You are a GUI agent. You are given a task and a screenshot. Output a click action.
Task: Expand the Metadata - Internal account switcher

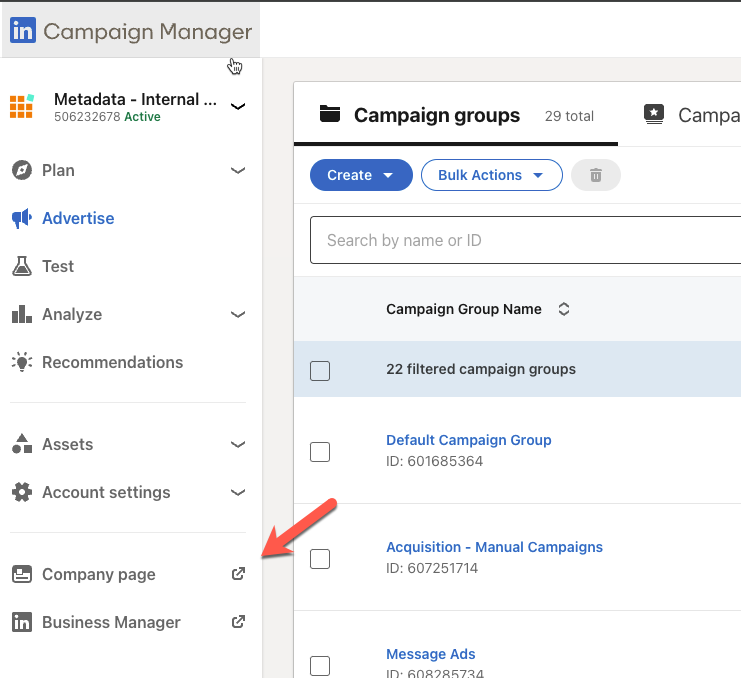(237, 106)
